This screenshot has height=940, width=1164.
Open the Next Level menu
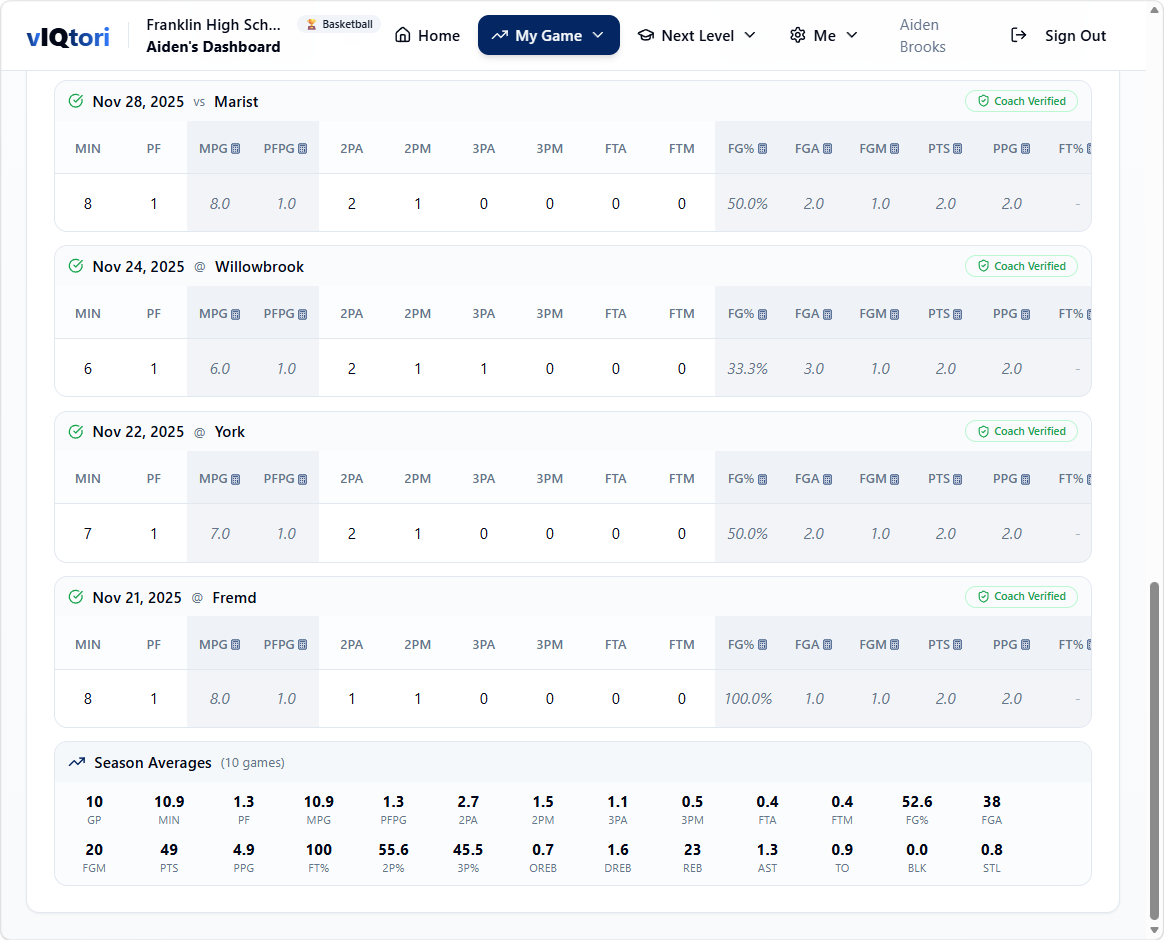pos(697,35)
